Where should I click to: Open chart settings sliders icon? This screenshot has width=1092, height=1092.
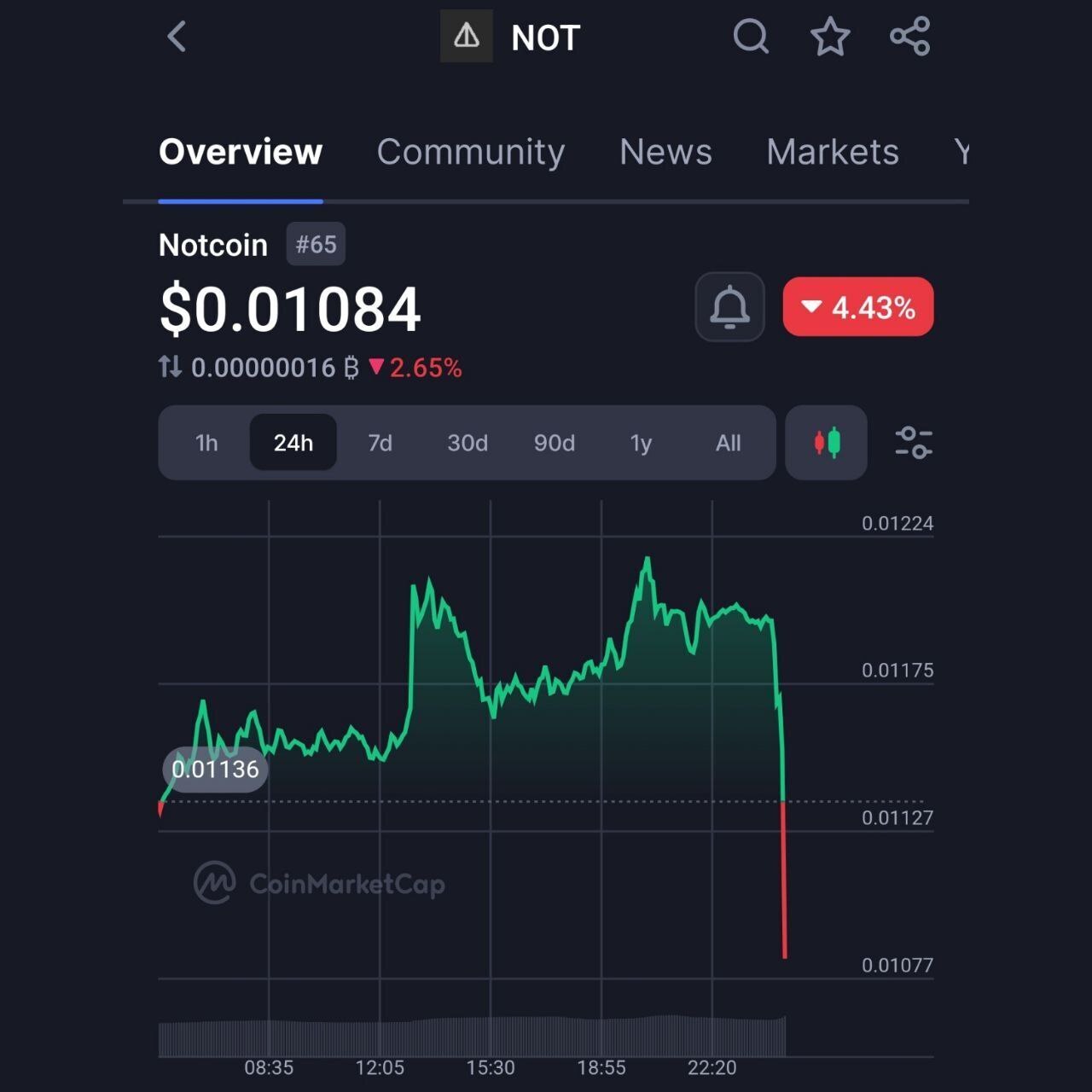click(x=914, y=443)
